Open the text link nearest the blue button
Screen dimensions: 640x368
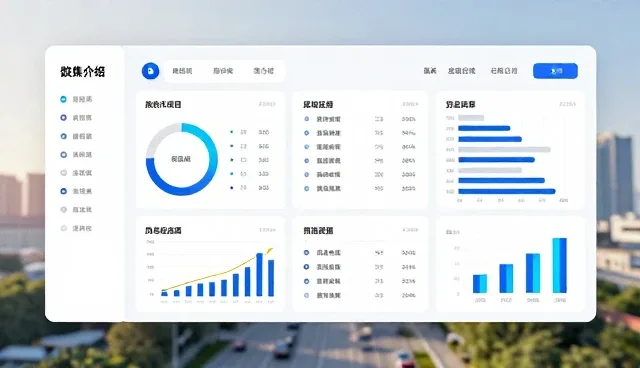coord(504,71)
